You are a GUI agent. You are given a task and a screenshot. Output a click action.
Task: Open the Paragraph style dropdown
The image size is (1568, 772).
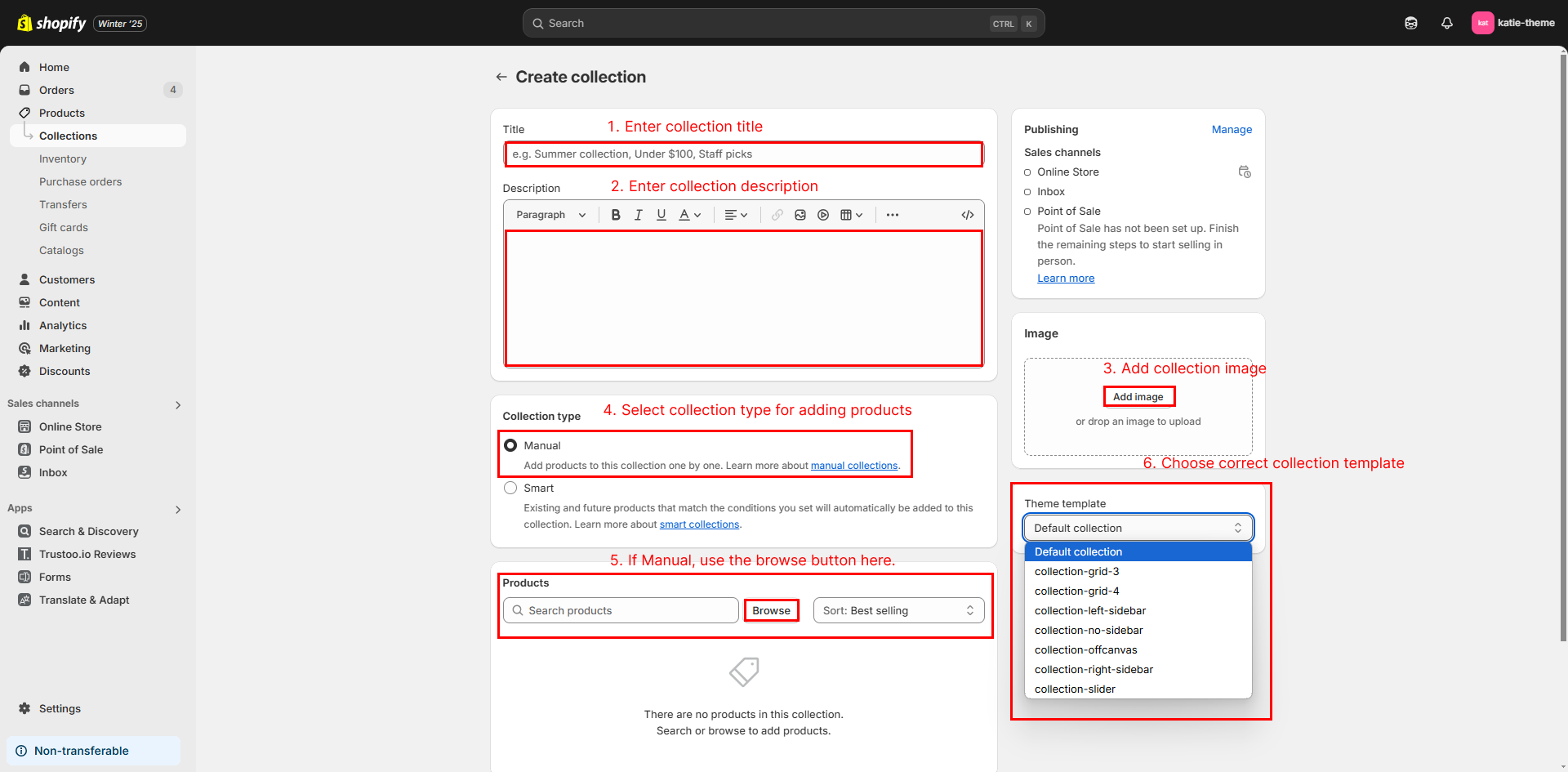tap(551, 215)
